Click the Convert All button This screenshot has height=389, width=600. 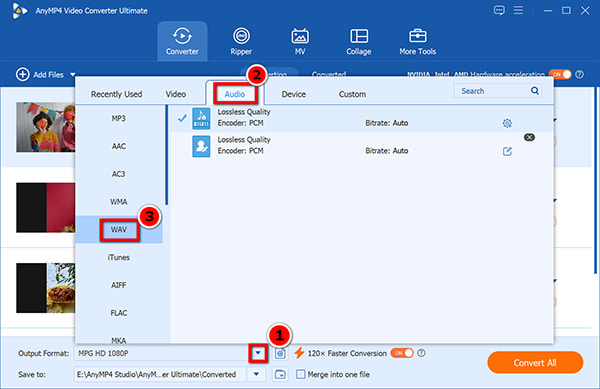pyautogui.click(x=535, y=363)
